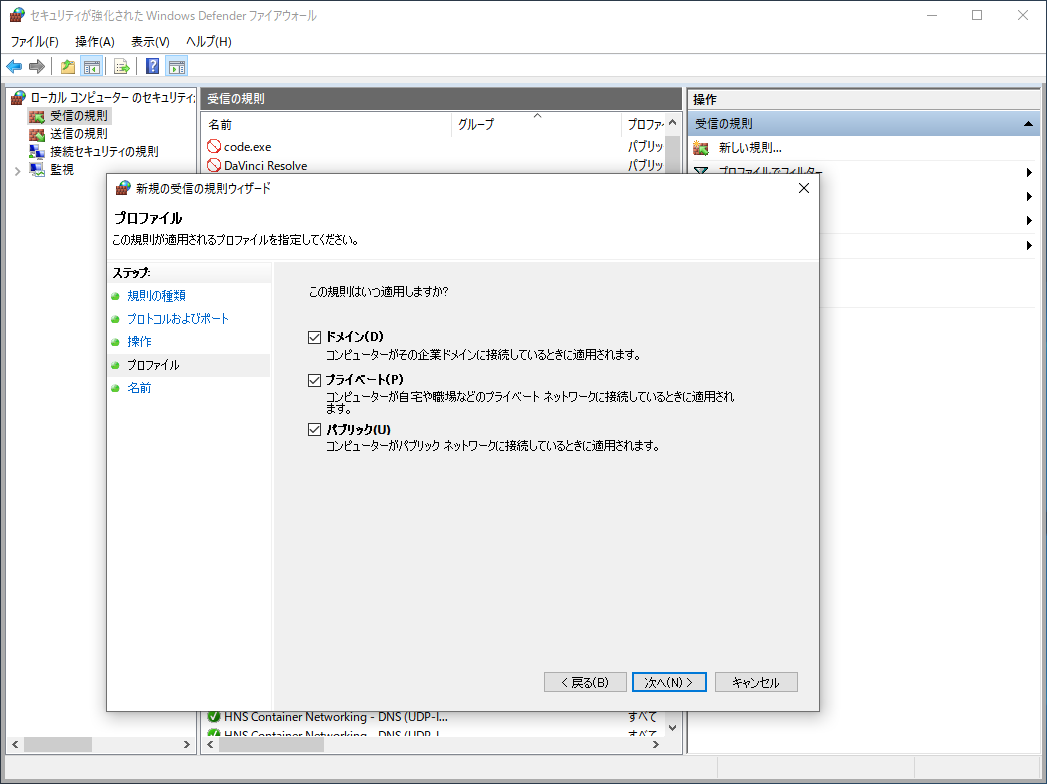The width and height of the screenshot is (1047, 784).
Task: Click the Help question mark icon
Action: (151, 66)
